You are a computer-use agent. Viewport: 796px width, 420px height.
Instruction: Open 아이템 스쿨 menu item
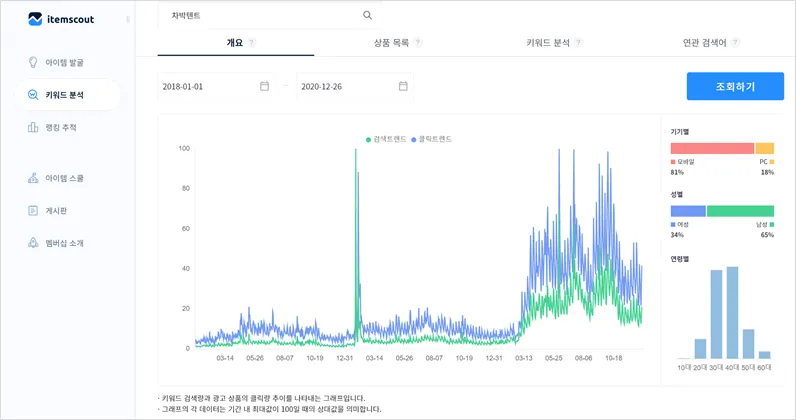(x=64, y=178)
